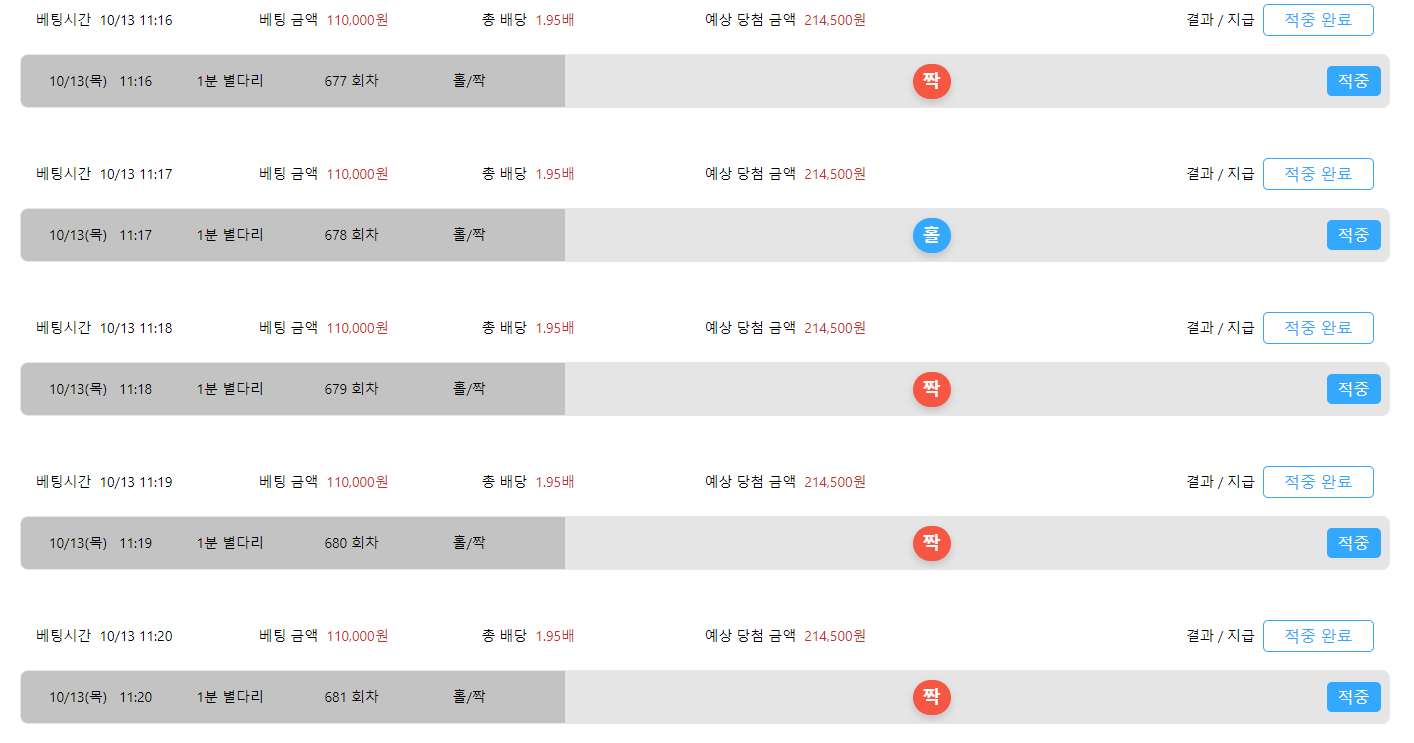Select 1분 별다리 text in the 11:17 row
The width and height of the screenshot is (1414, 743).
coord(230,235)
